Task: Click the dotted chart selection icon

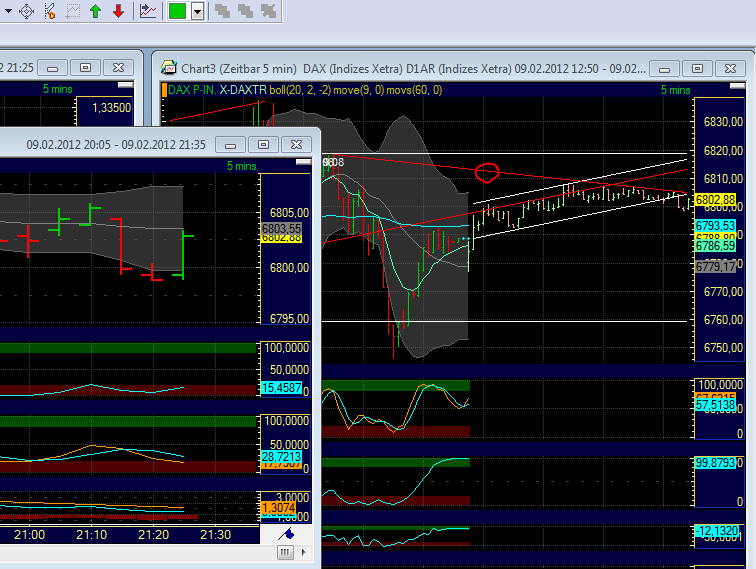Action: click(73, 11)
